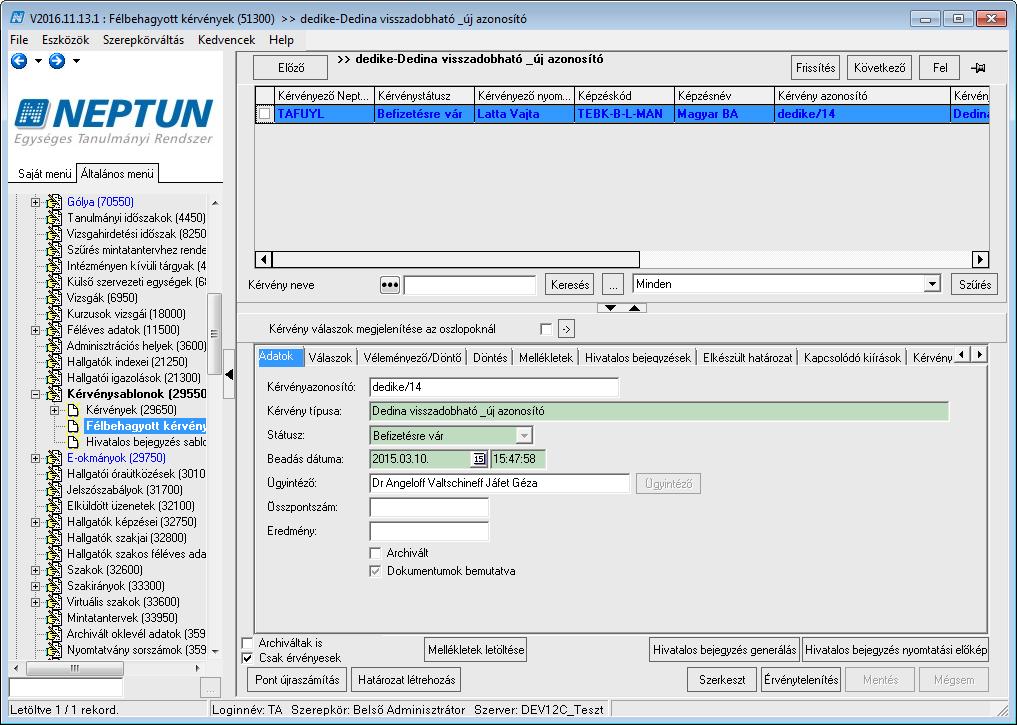Viewport: 1017px width, 725px height.
Task: Open the calendar picker for Beadás dátuma
Action: 479,459
